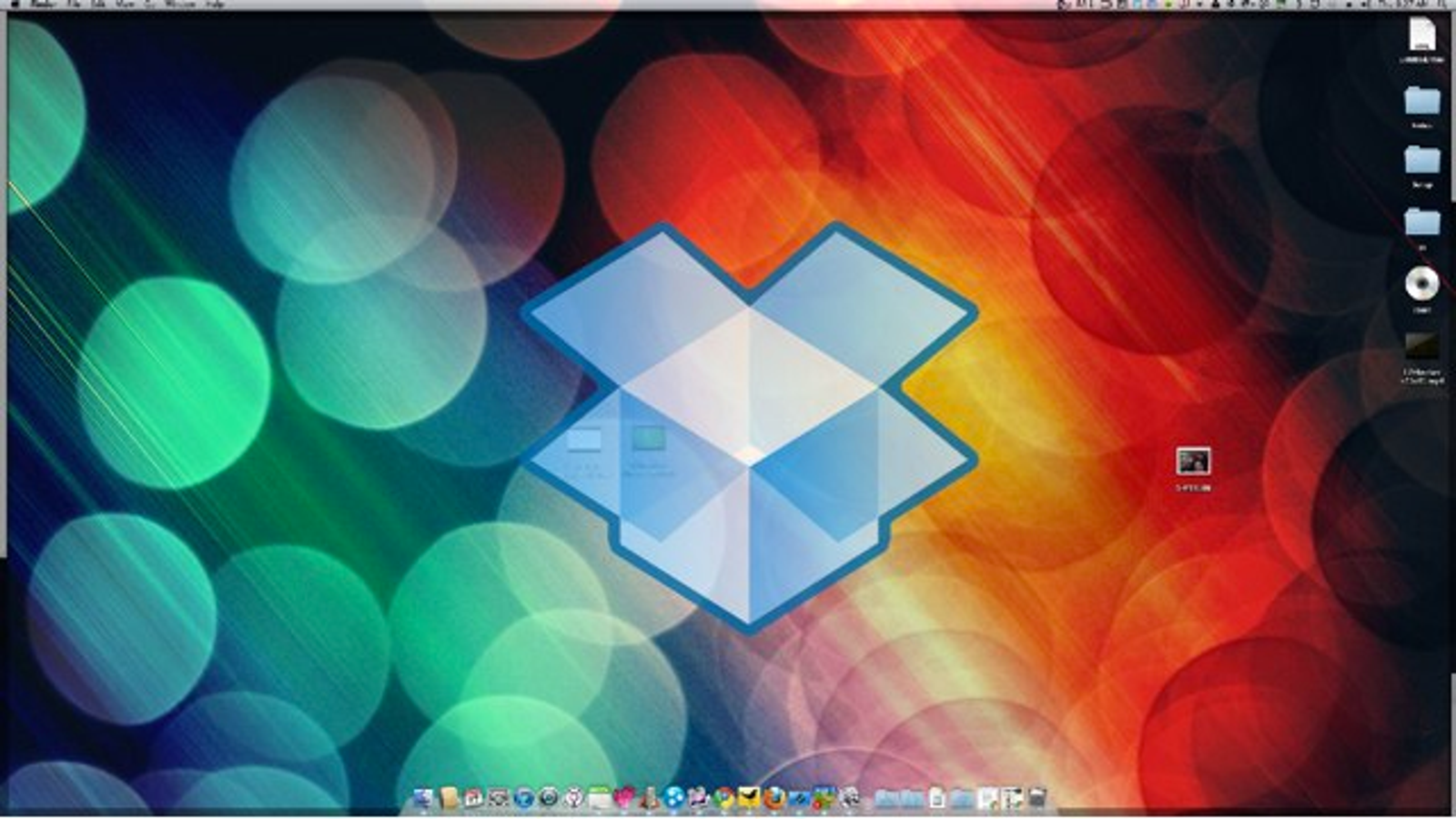Open the tan notebook icon beside Finder
The image size is (1456, 819).
coord(449,799)
